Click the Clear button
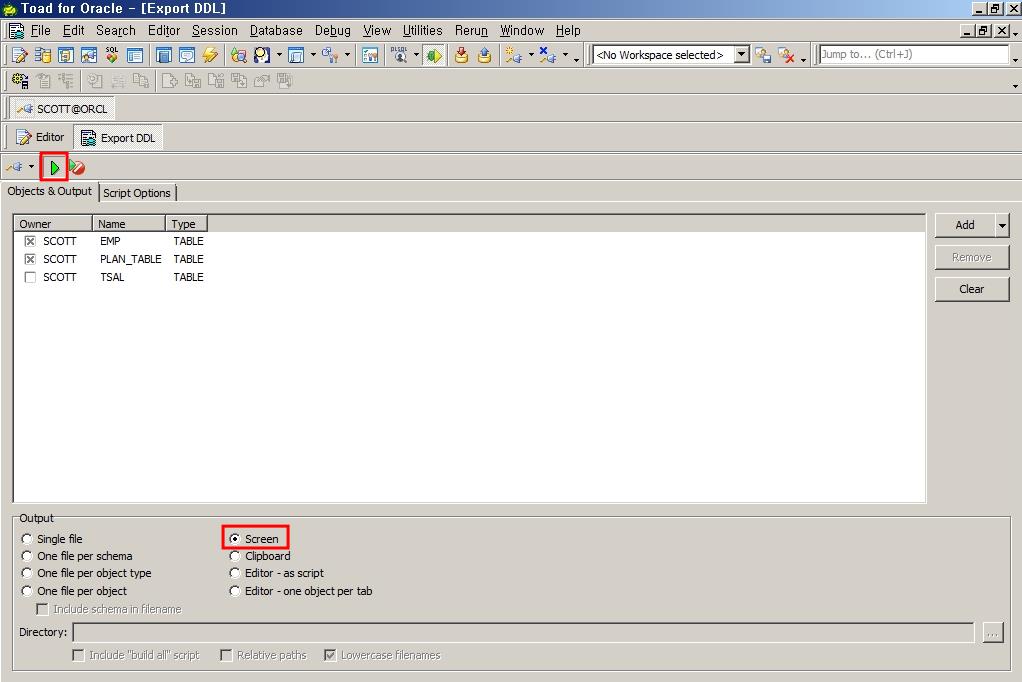Image resolution: width=1022 pixels, height=682 pixels. point(971,289)
